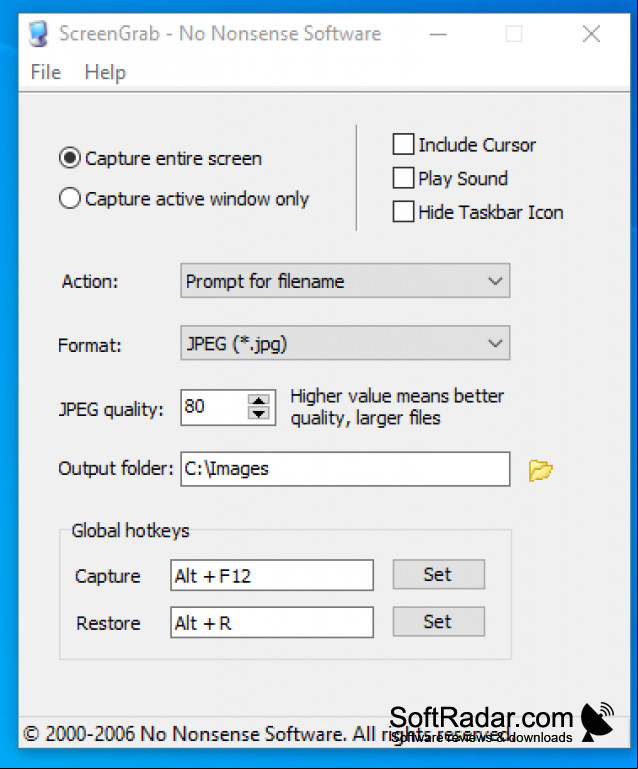This screenshot has height=769, width=638.
Task: Increase JPEG quality with the up arrow
Action: point(259,400)
